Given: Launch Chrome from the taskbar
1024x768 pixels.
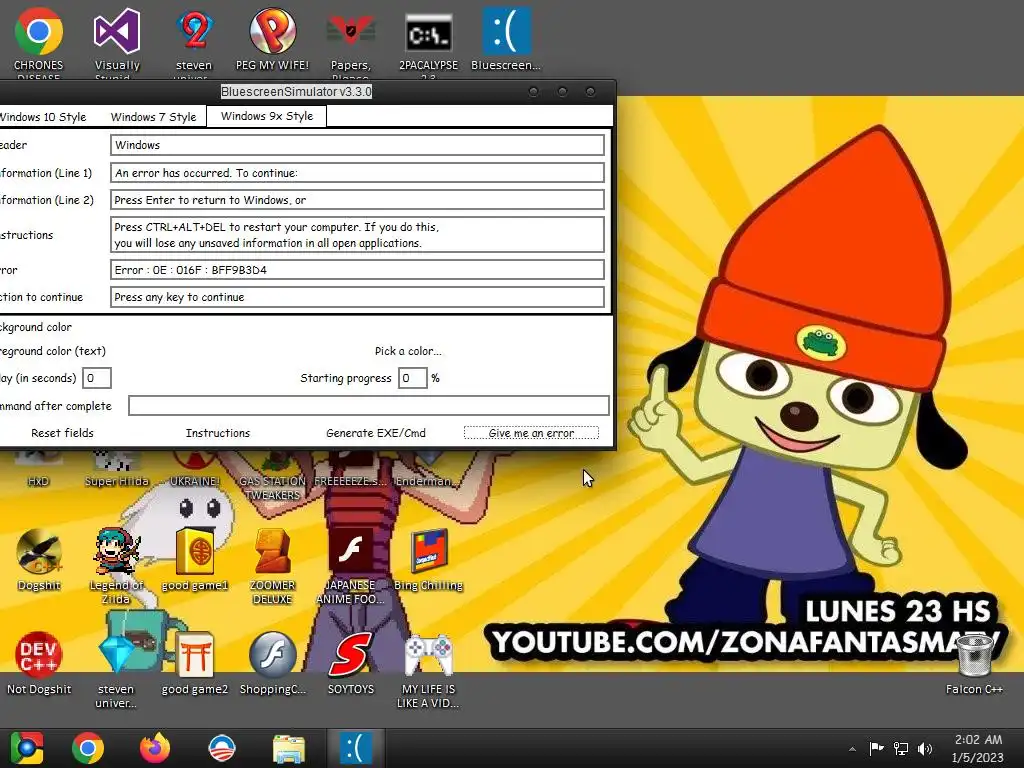Looking at the screenshot, I should tap(88, 748).
